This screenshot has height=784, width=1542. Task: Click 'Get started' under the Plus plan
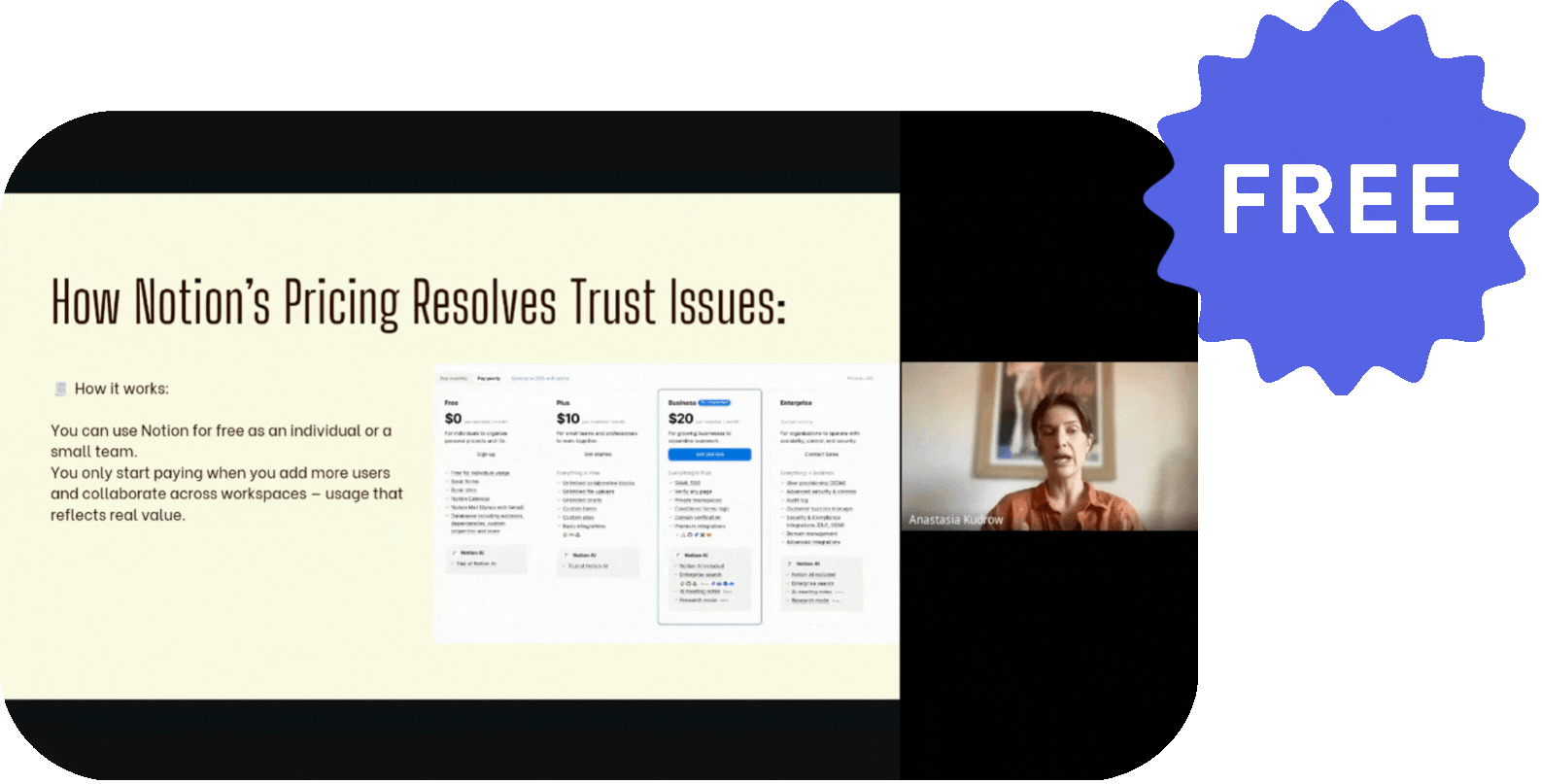(x=598, y=455)
